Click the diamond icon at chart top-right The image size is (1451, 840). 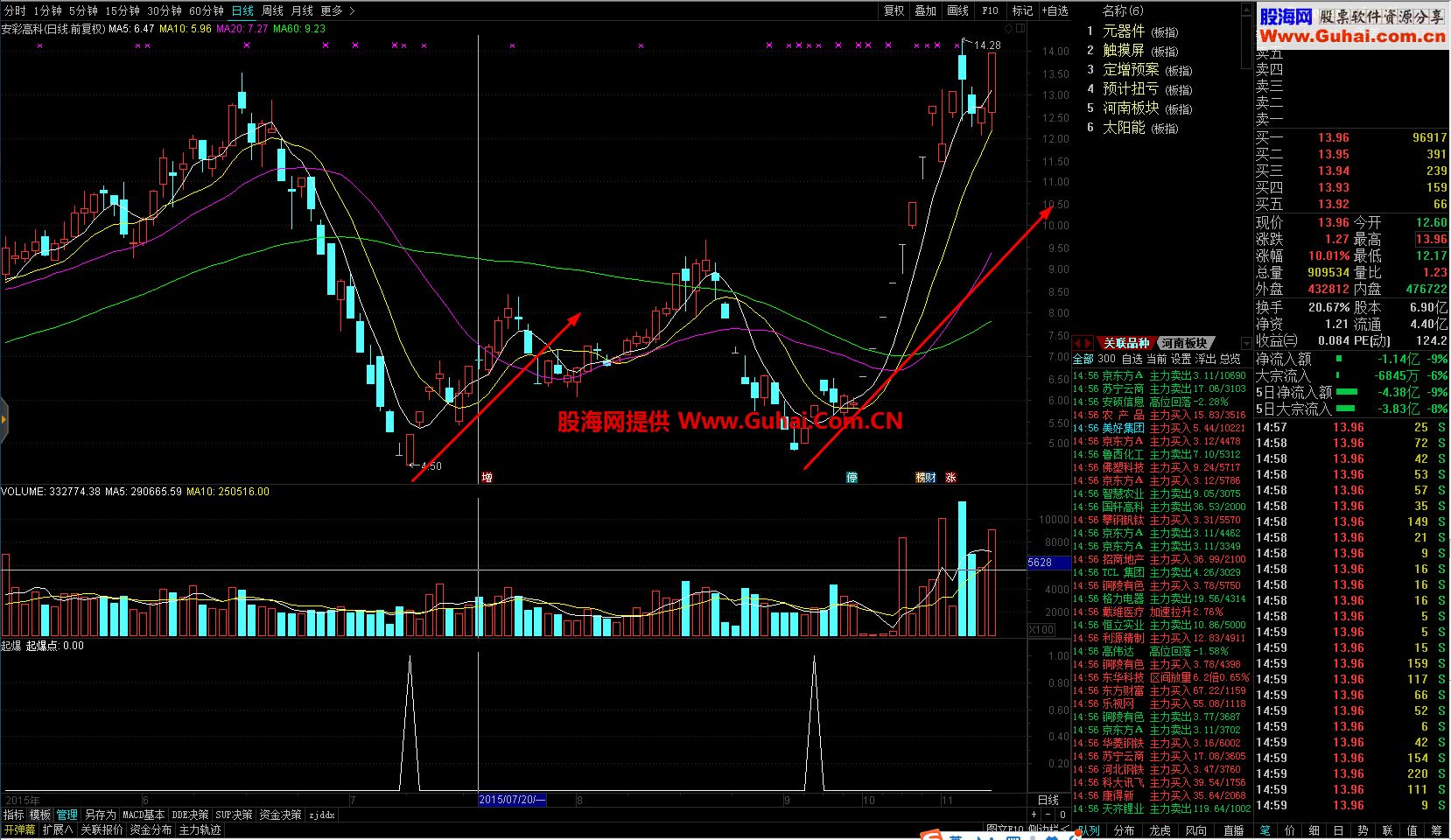click(1008, 28)
